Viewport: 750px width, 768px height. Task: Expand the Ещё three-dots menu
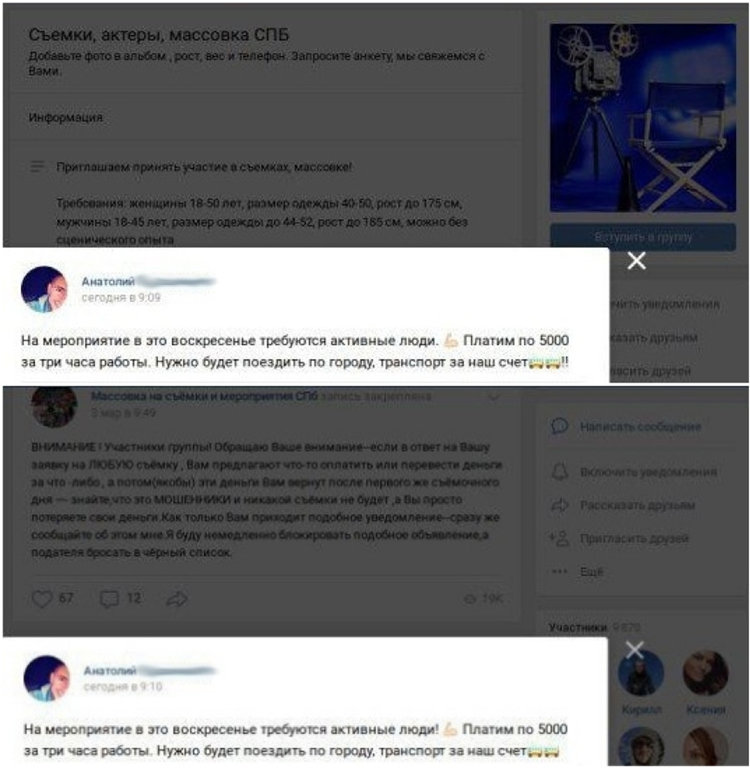[x=559, y=571]
